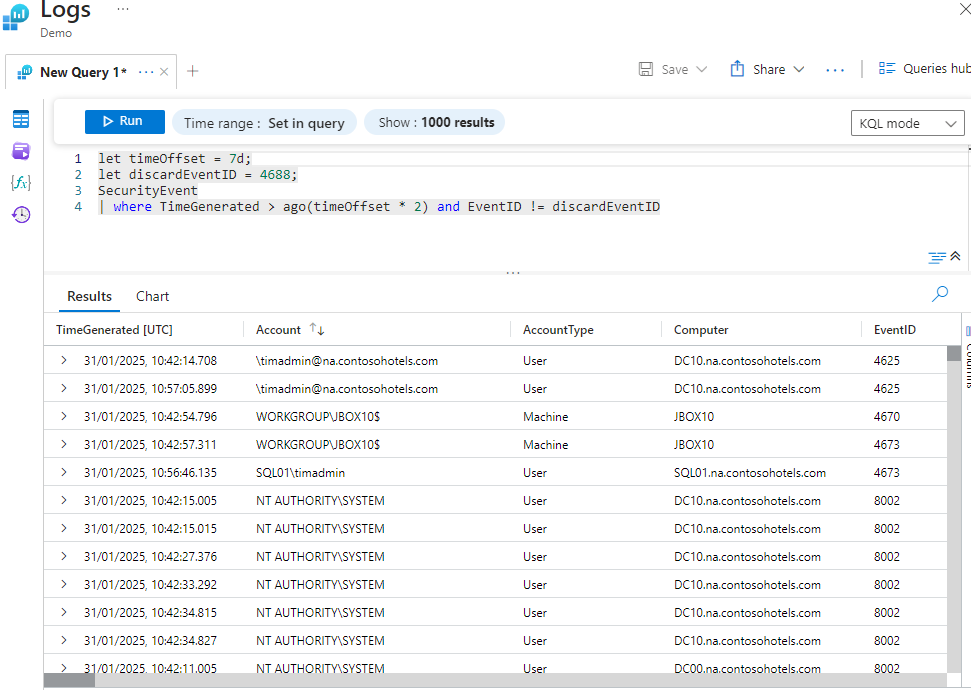
Task: Select DC10 computer in the 10:42:27.376 row
Action: click(747, 557)
